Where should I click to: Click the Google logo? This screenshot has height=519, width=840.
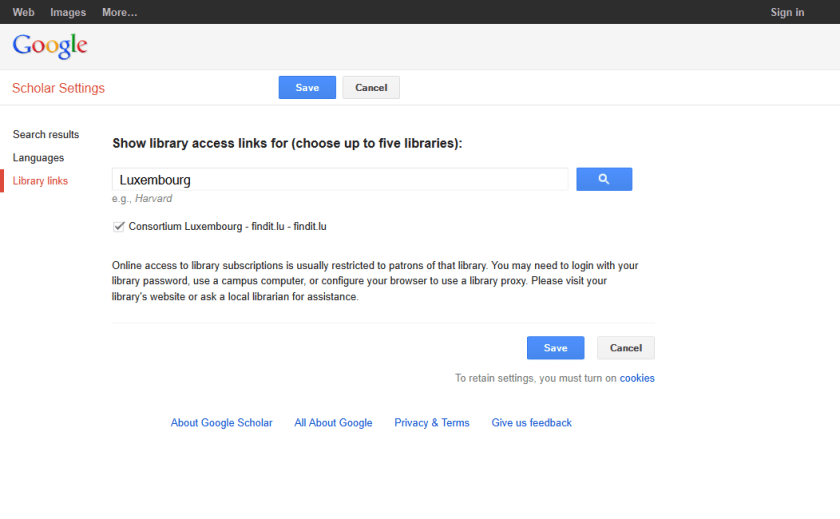click(50, 46)
